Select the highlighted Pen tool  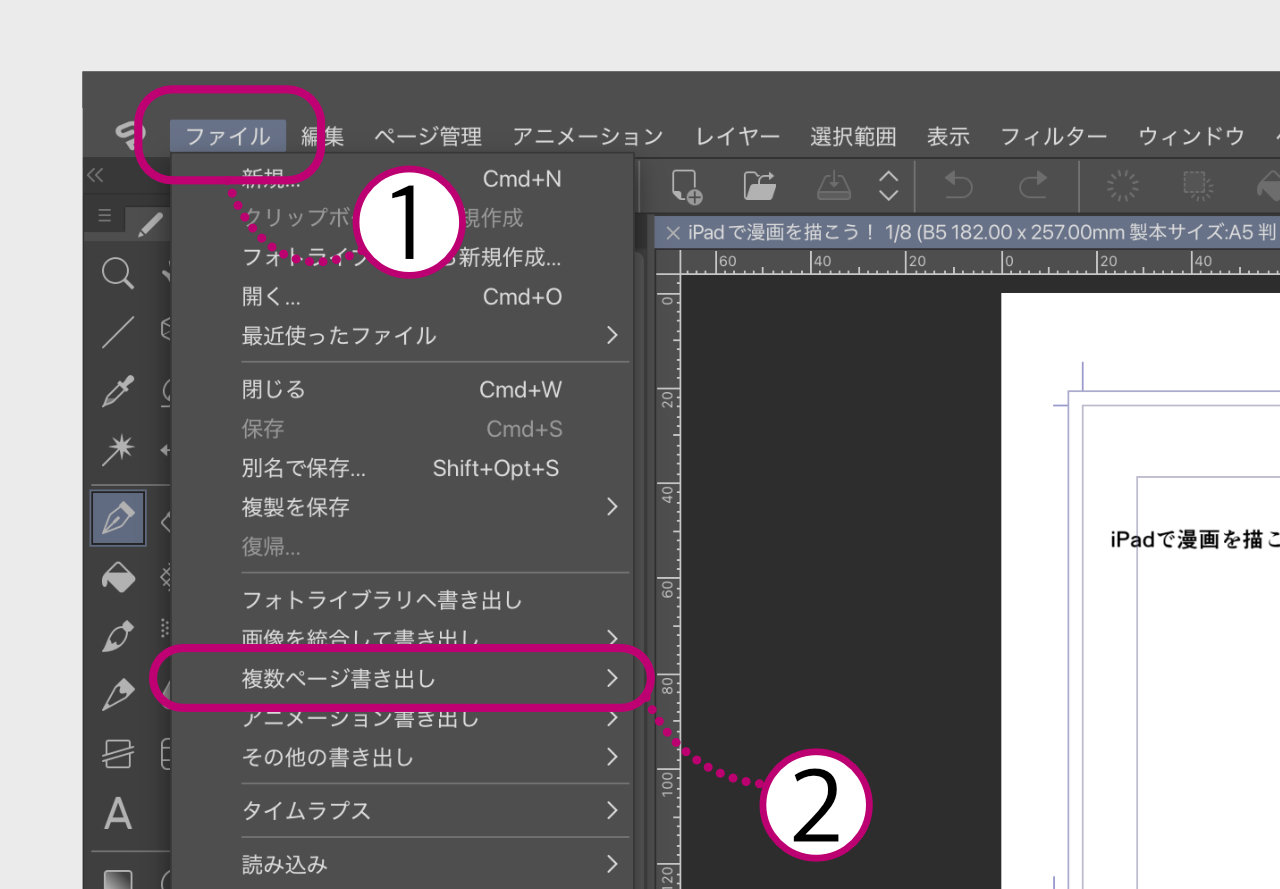pos(118,518)
